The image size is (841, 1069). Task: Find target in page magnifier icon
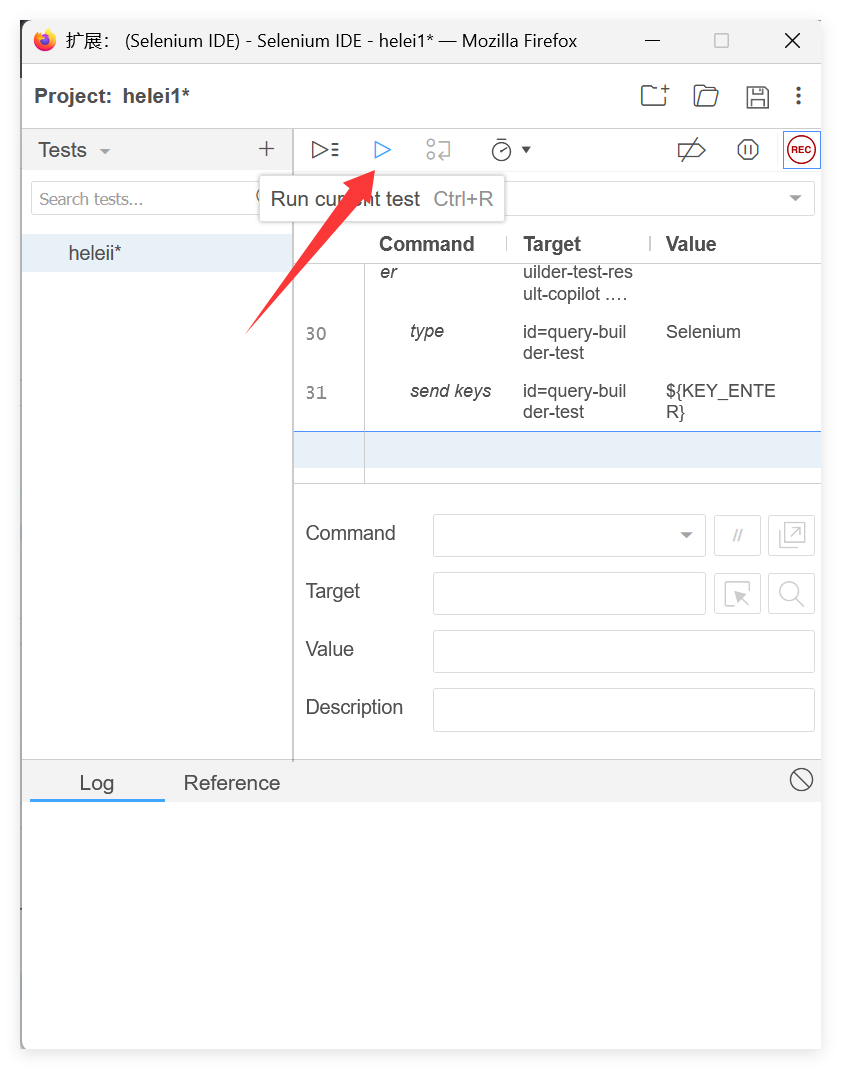pos(791,593)
